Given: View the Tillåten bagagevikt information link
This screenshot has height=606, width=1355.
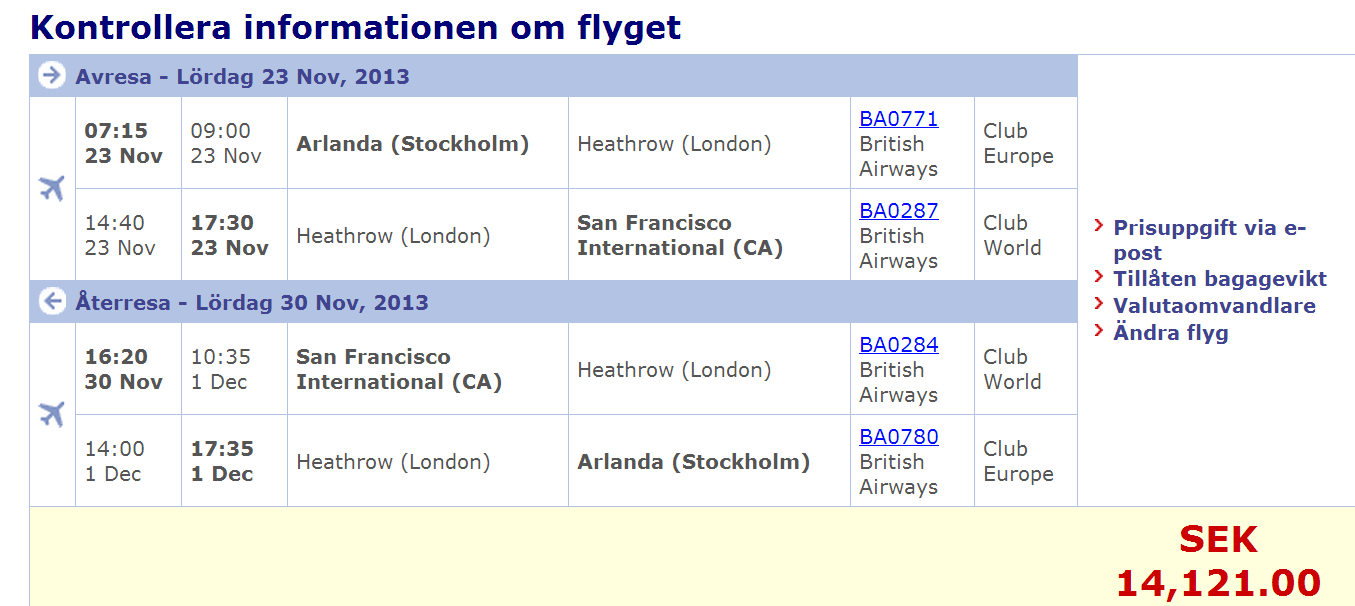Looking at the screenshot, I should [1220, 279].
